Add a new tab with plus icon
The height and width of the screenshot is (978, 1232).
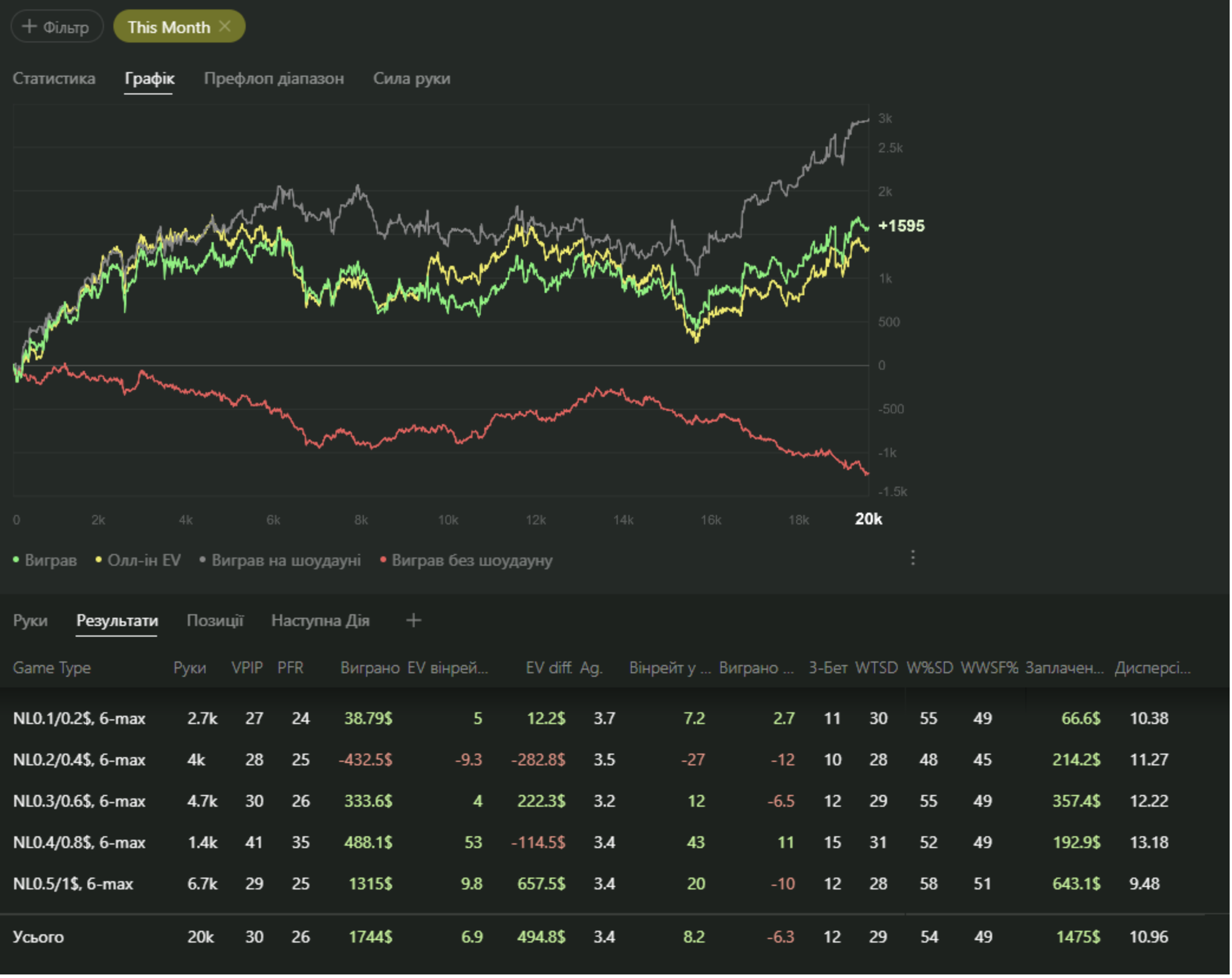pyautogui.click(x=413, y=621)
